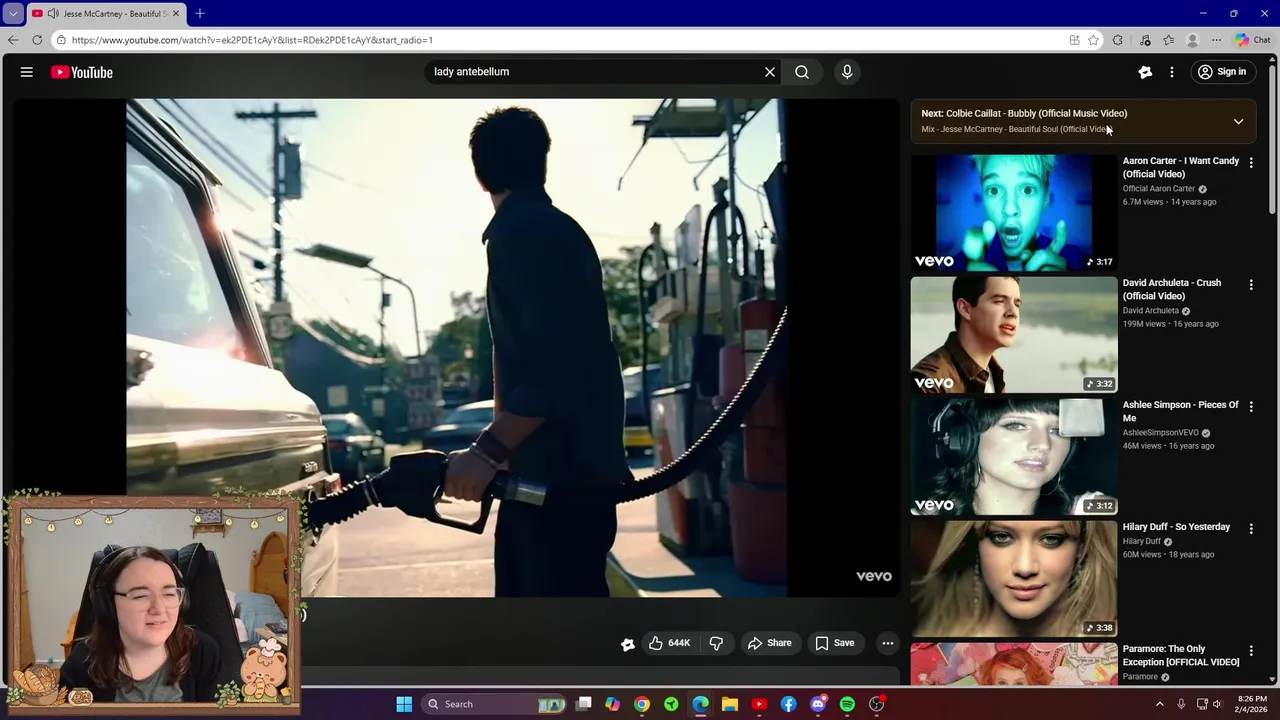Open options menu for Hilary Duff video
The image size is (1280, 720).
1251,528
